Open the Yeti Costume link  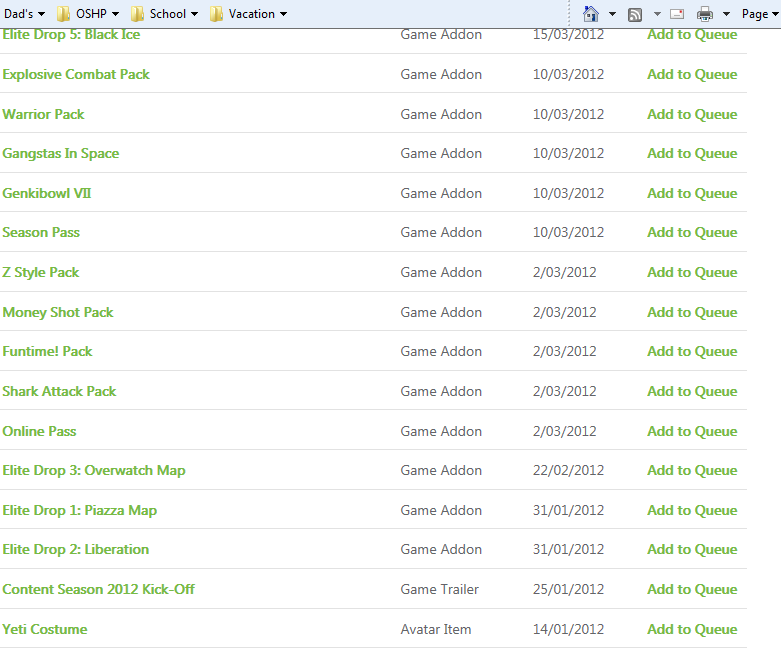(x=45, y=629)
